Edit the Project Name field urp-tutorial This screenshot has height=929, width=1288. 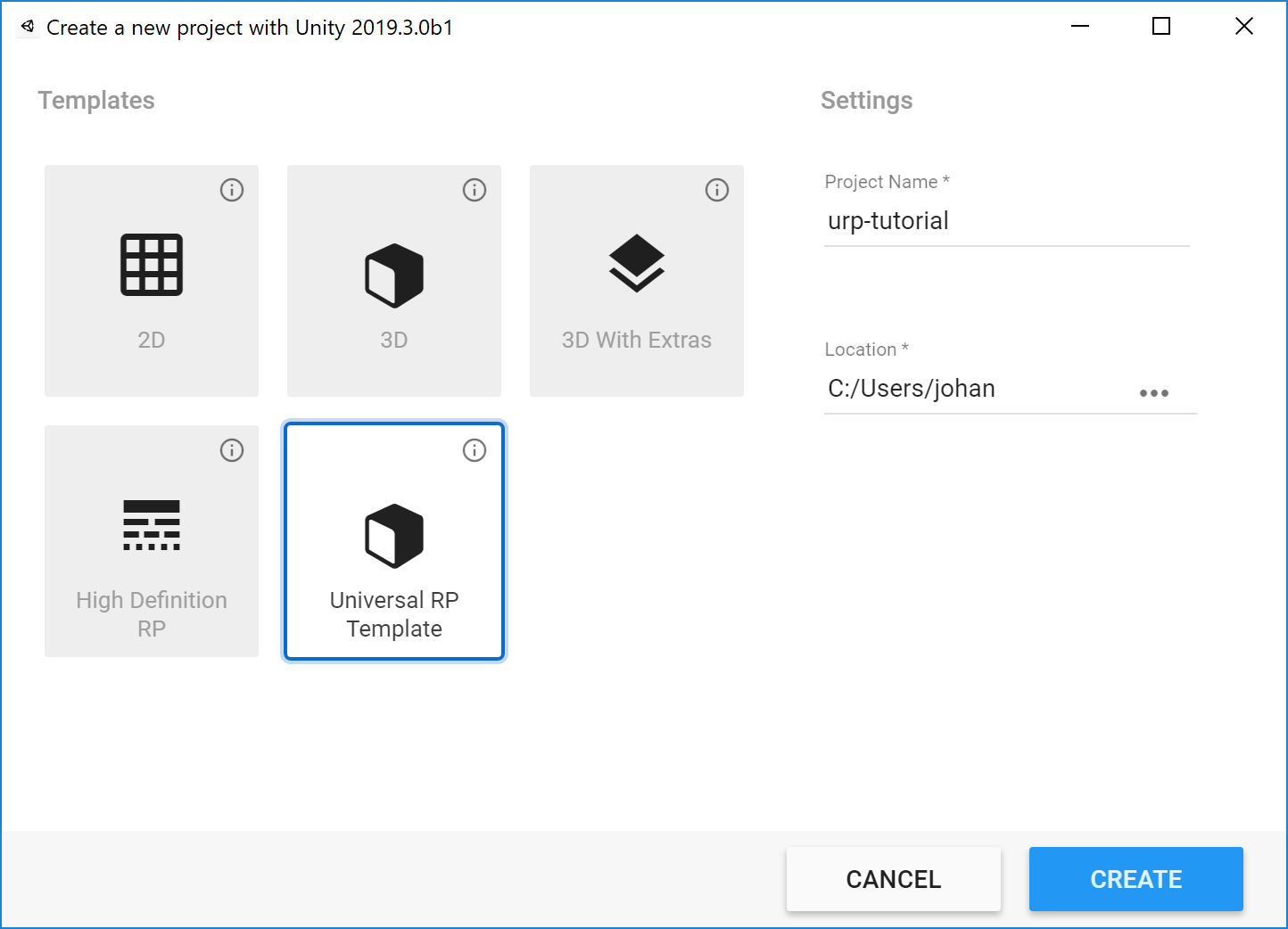(1007, 221)
